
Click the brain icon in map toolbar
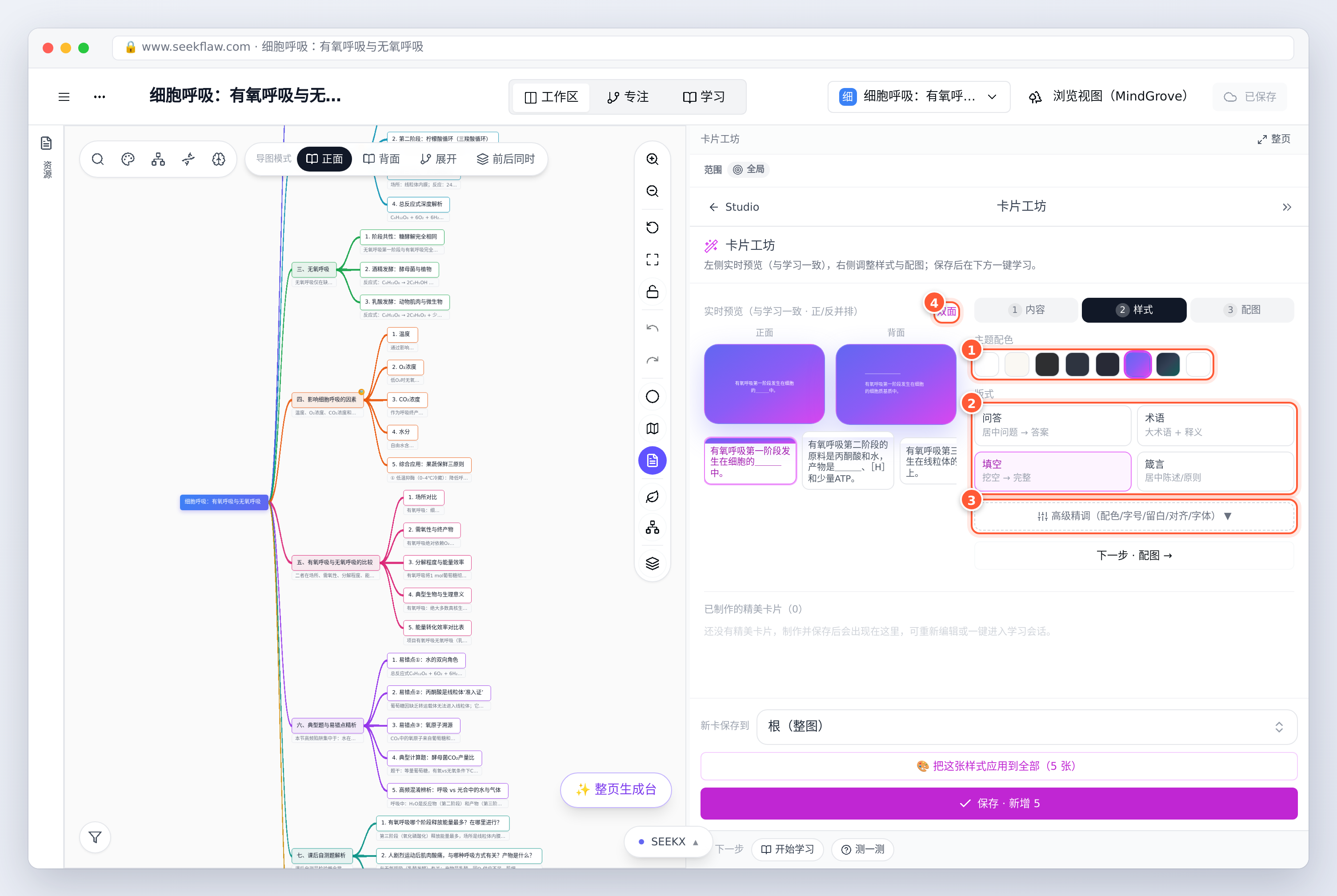pos(219,159)
